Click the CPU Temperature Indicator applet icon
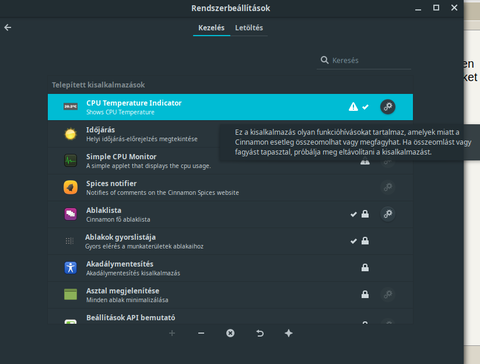The image size is (480, 364). tap(70, 107)
